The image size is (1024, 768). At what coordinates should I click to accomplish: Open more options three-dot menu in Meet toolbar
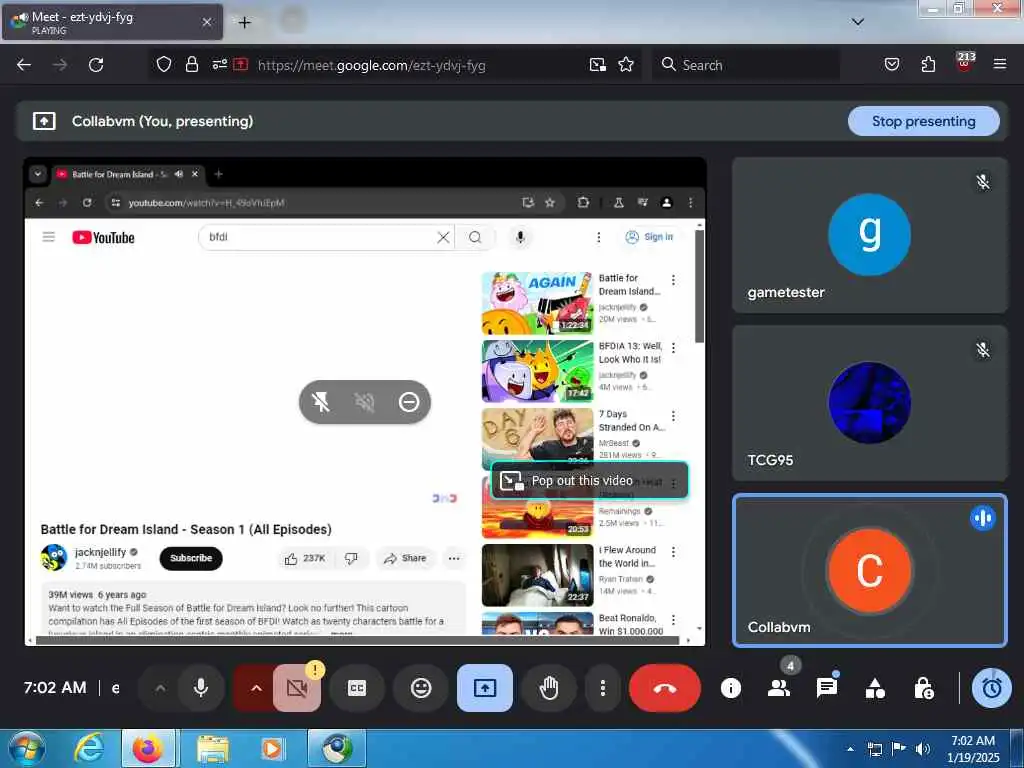(x=602, y=688)
